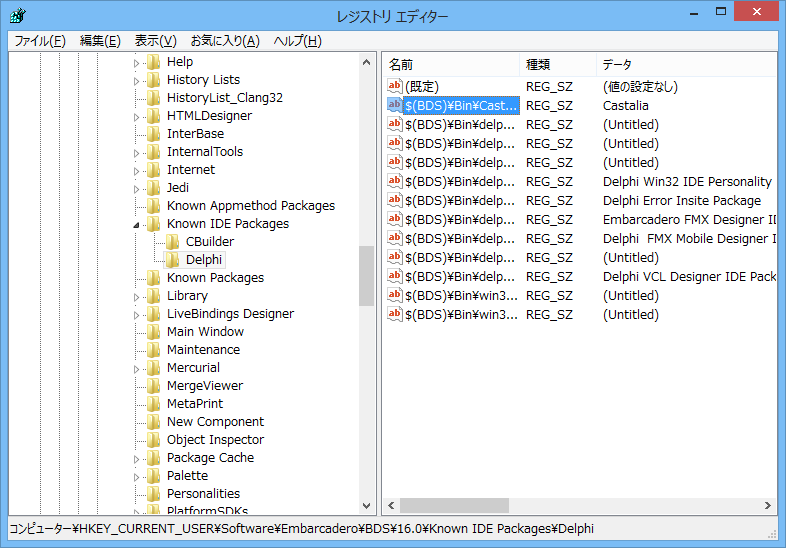Collapse the Known IDE Packages tree node

pos(137,225)
